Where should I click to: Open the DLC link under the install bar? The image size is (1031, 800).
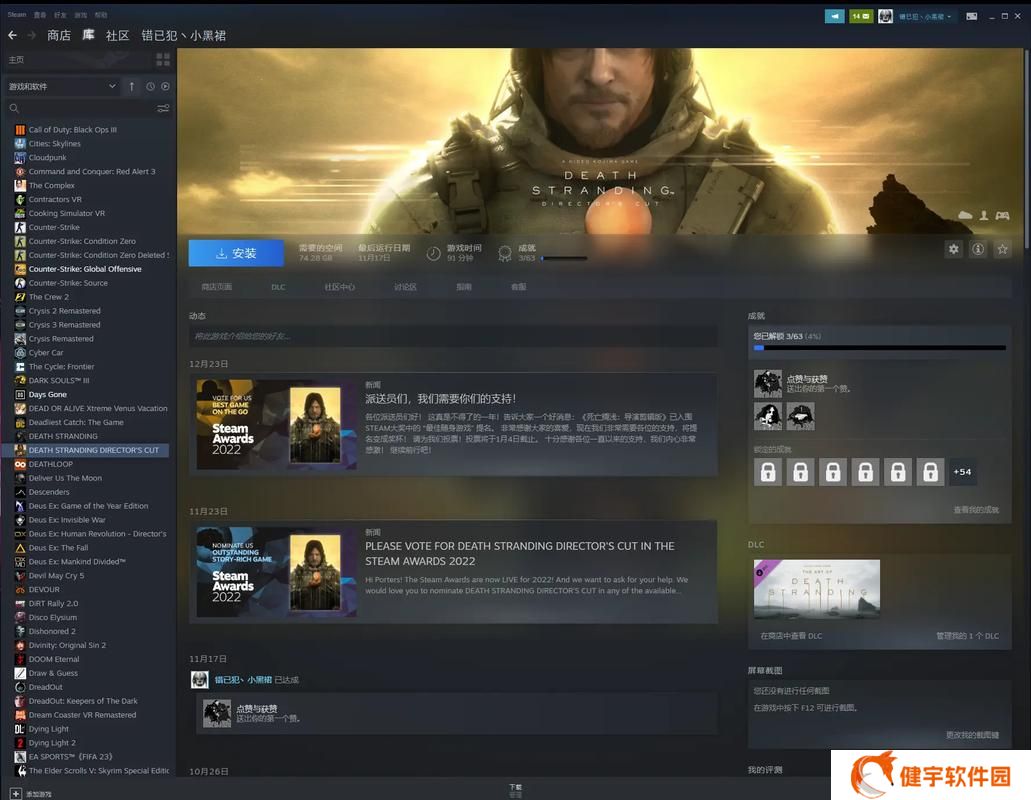point(278,287)
